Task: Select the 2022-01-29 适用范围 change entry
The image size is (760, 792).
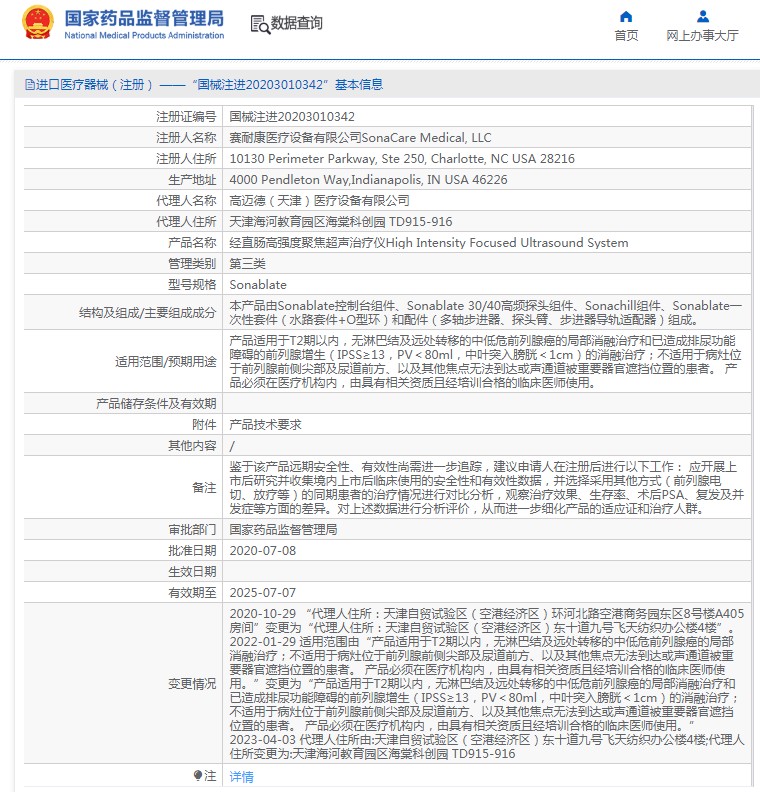Action: click(x=485, y=683)
